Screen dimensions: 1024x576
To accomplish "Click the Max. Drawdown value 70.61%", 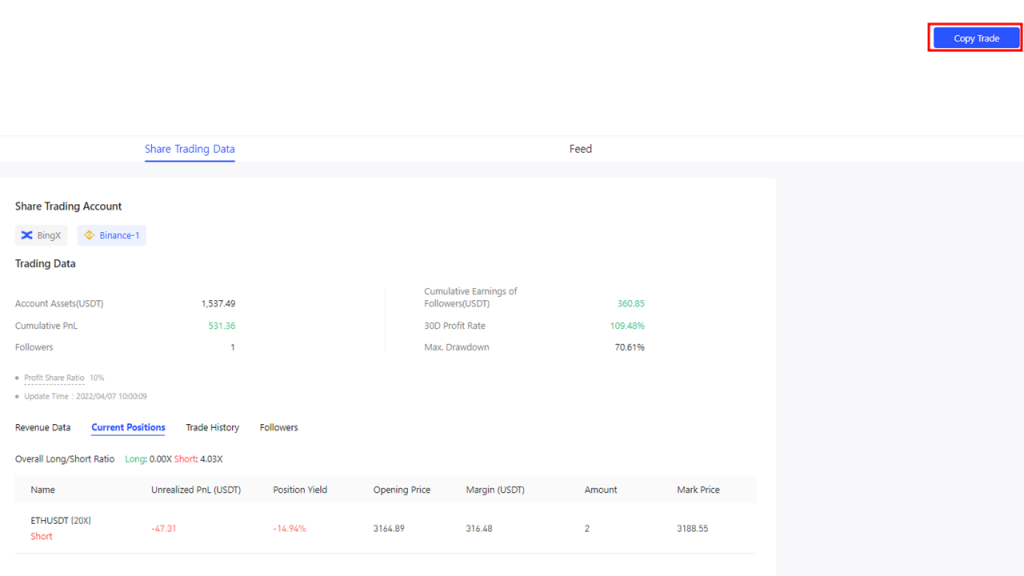I will tap(630, 347).
